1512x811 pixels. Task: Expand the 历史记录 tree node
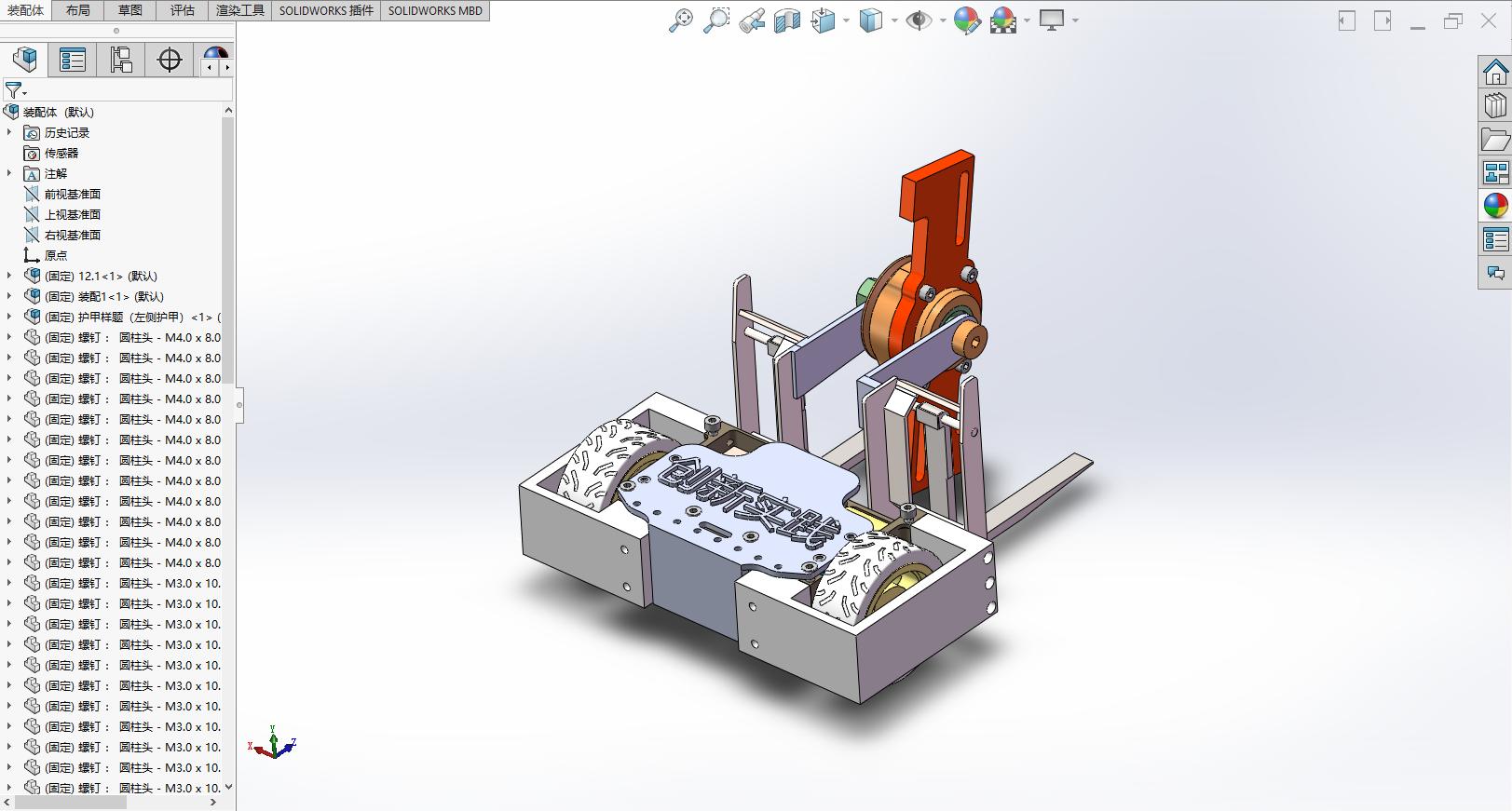pyautogui.click(x=9, y=132)
